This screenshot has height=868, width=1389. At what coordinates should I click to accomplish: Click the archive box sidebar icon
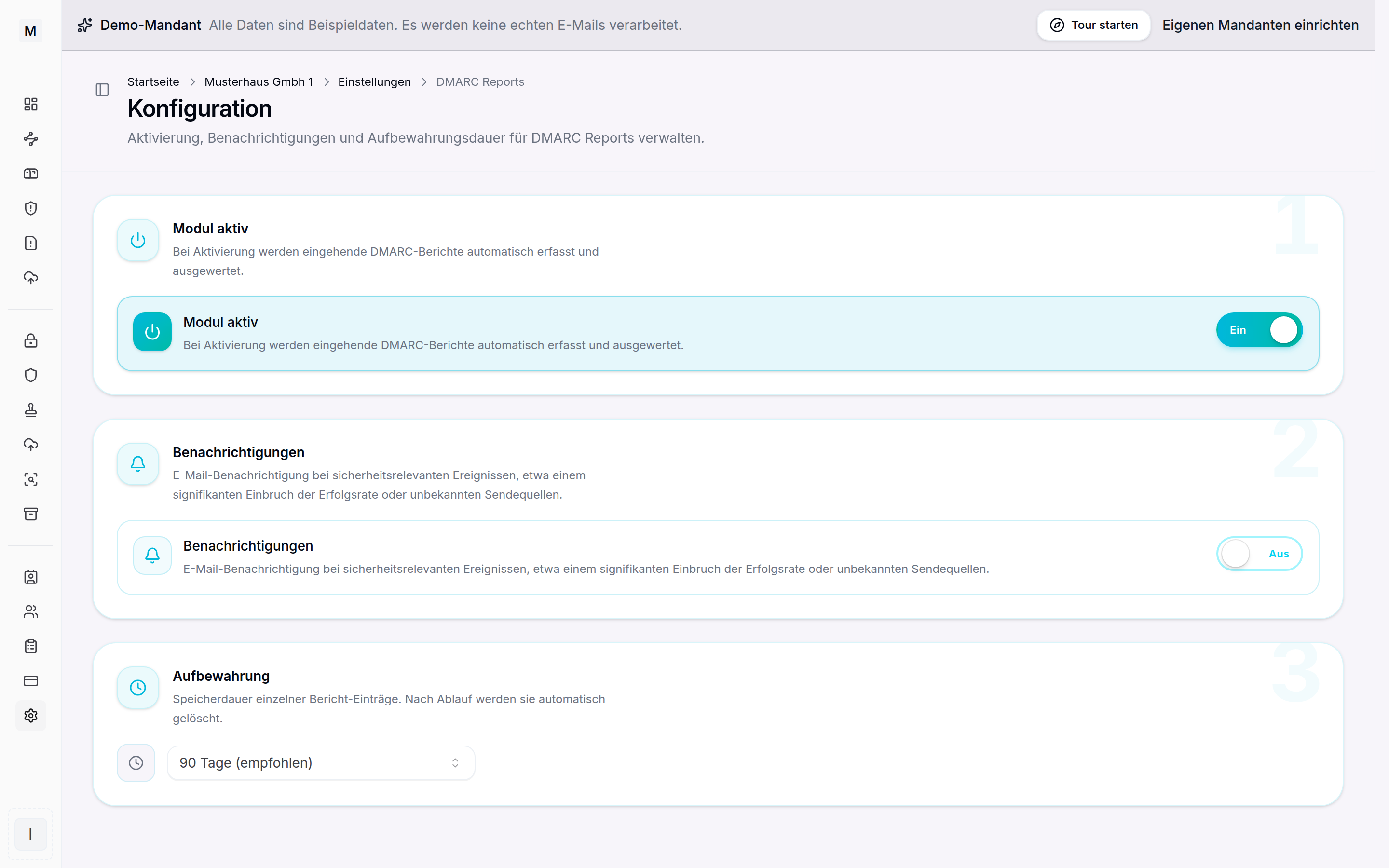pos(30,514)
